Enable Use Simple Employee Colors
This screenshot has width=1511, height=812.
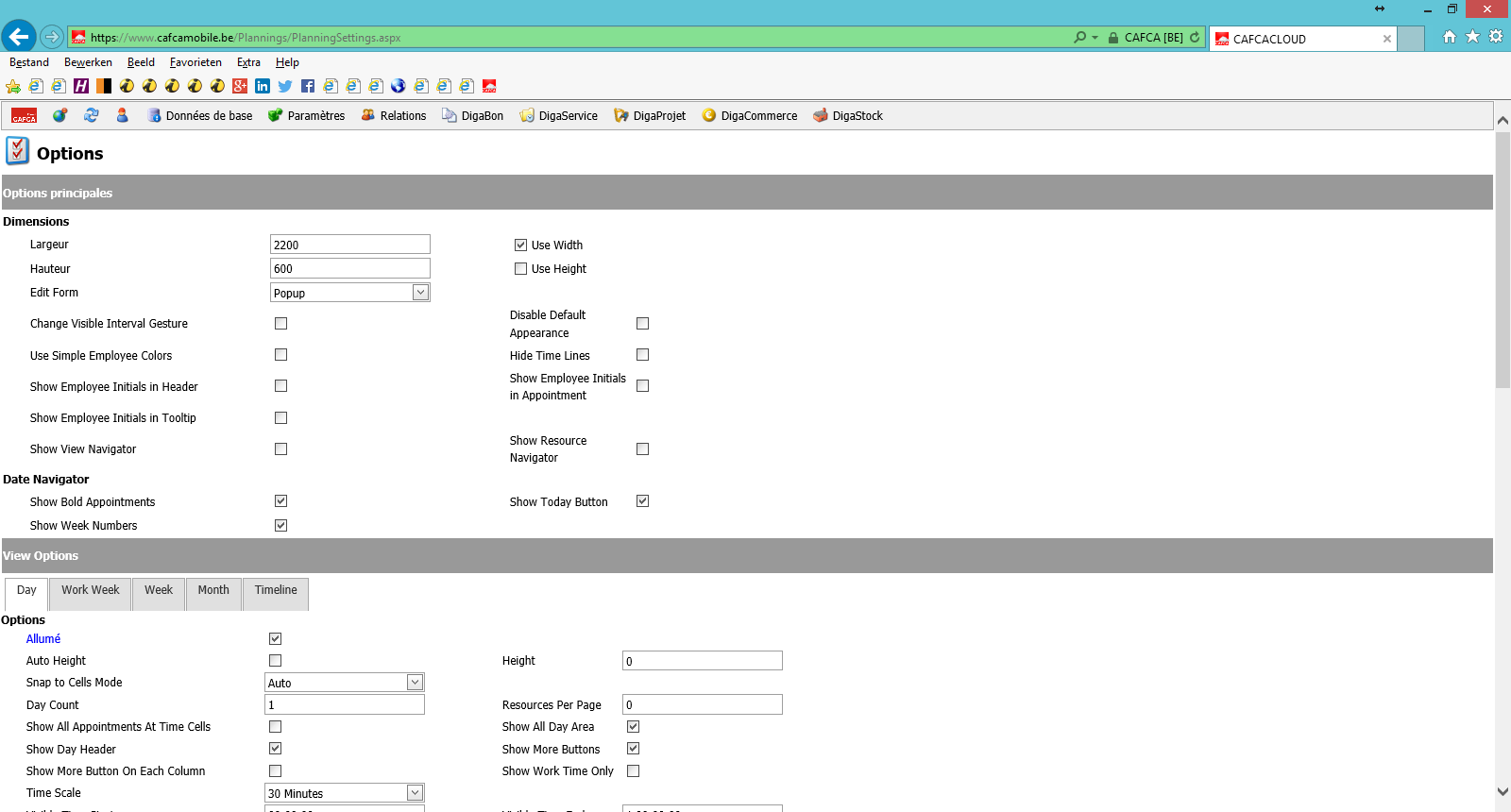click(280, 354)
